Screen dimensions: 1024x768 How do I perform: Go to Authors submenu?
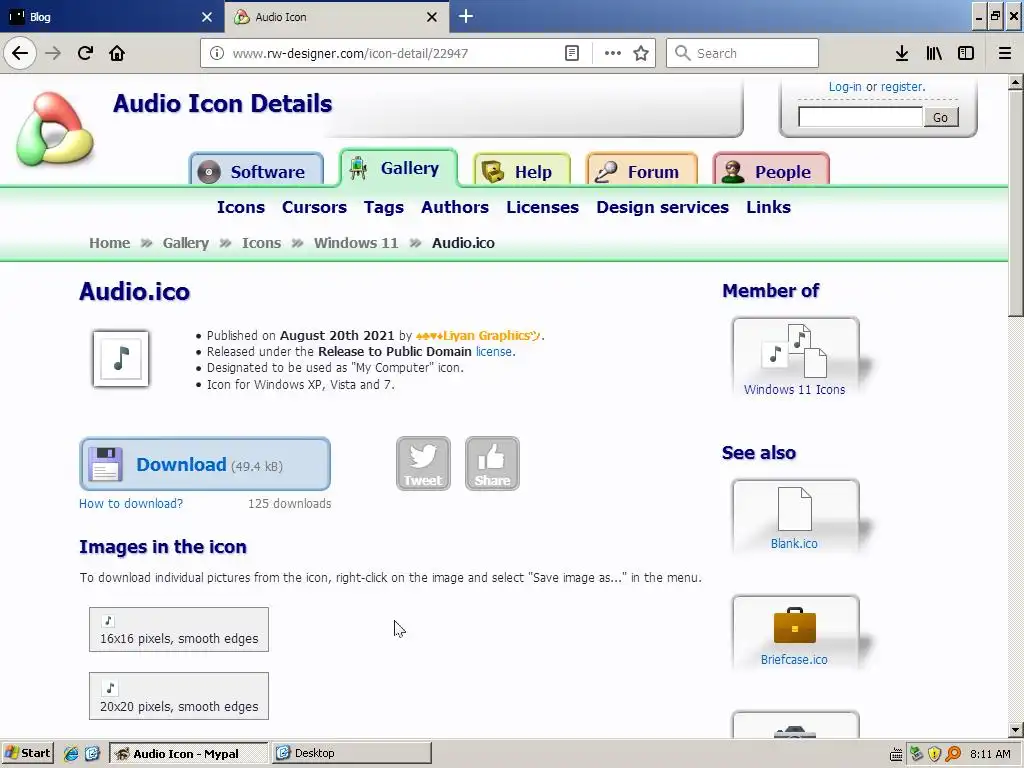[x=455, y=207]
